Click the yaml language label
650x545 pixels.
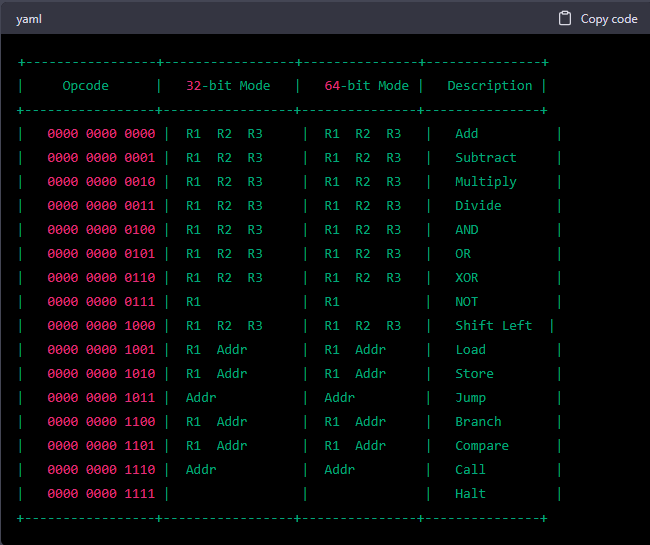(29, 19)
